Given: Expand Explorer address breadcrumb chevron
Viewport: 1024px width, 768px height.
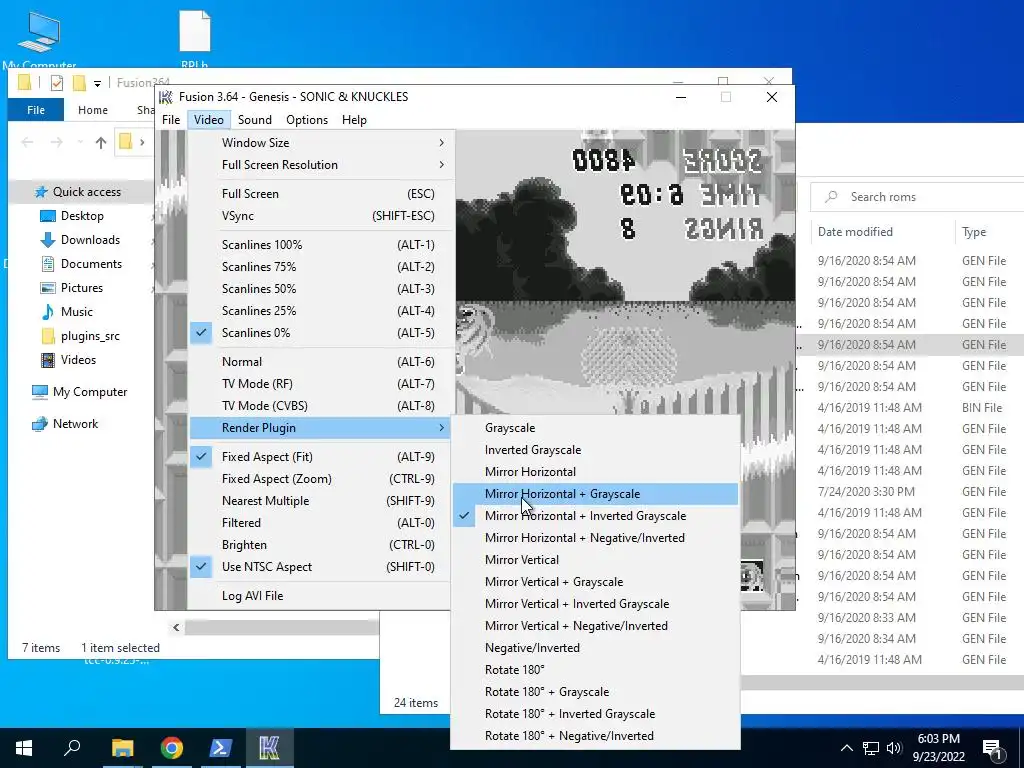Looking at the screenshot, I should 142,142.
